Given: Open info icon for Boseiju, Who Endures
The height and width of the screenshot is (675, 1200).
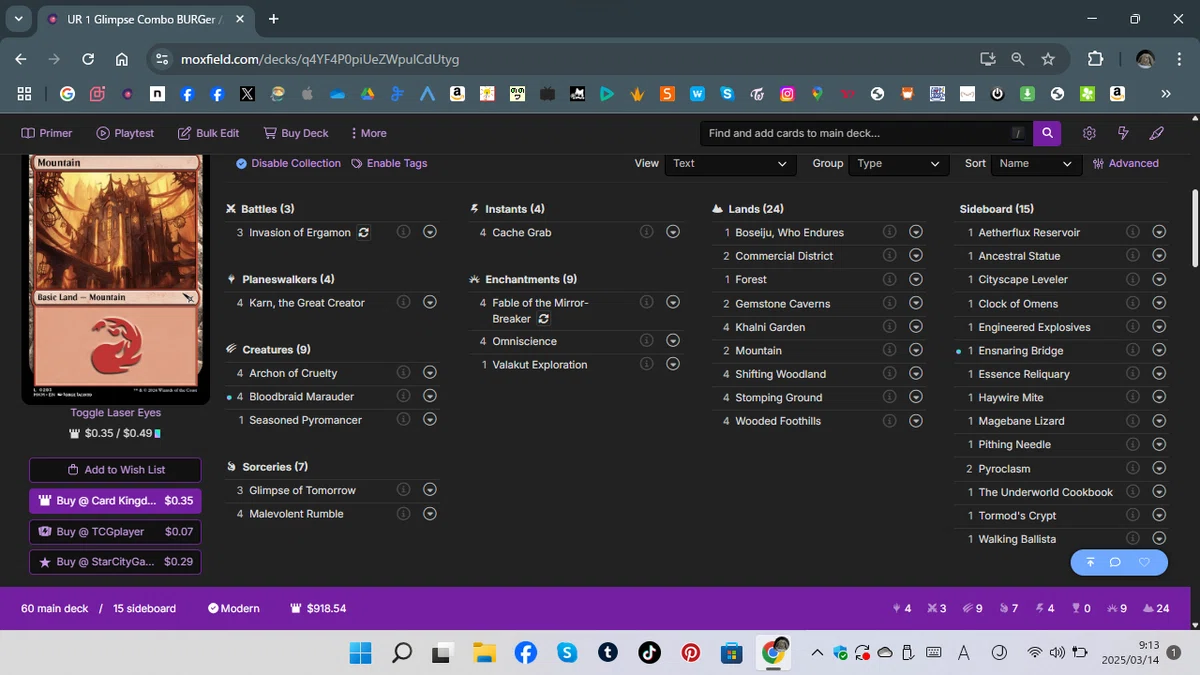Looking at the screenshot, I should tap(889, 232).
